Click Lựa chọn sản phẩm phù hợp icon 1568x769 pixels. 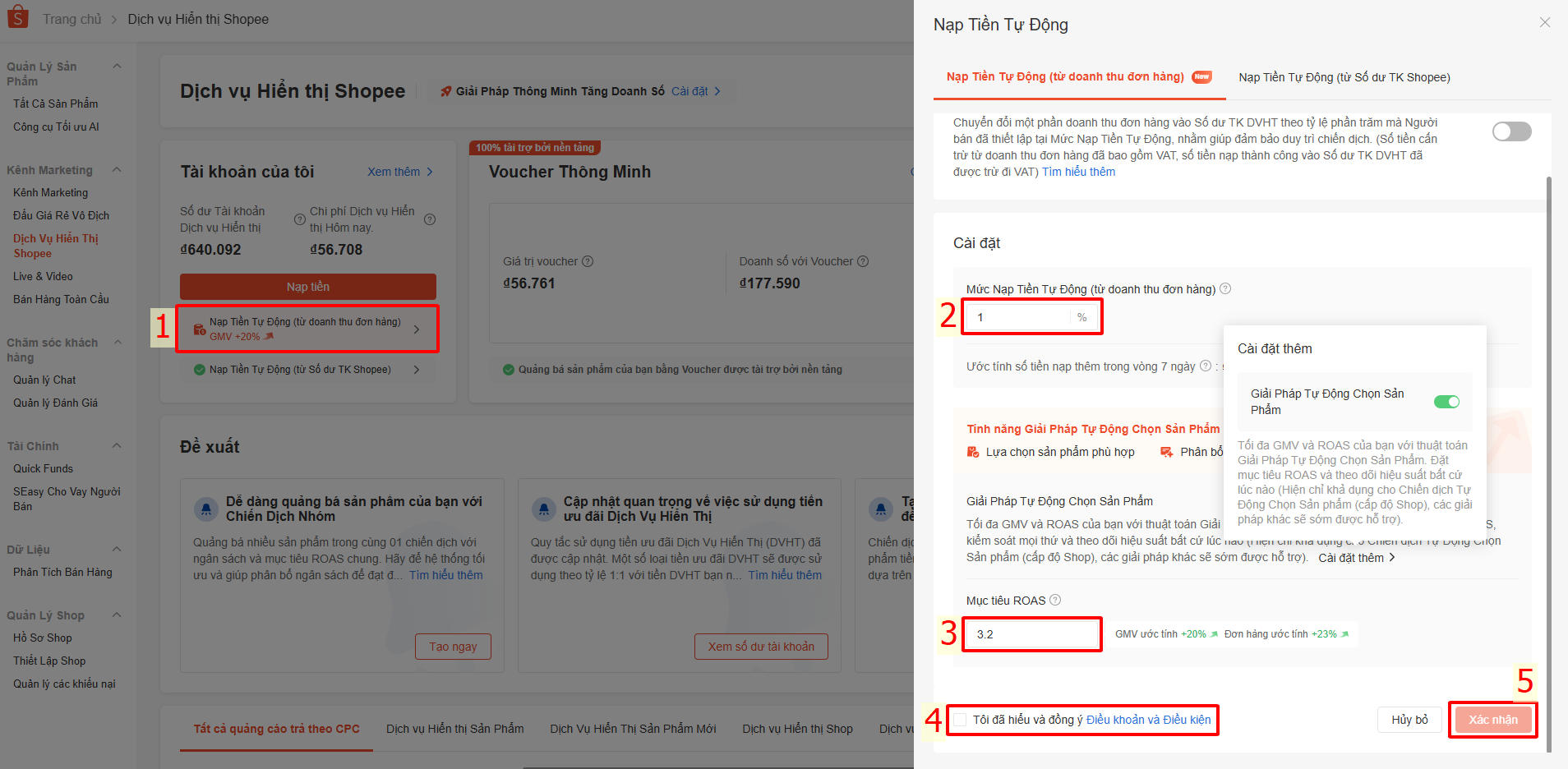(x=973, y=452)
